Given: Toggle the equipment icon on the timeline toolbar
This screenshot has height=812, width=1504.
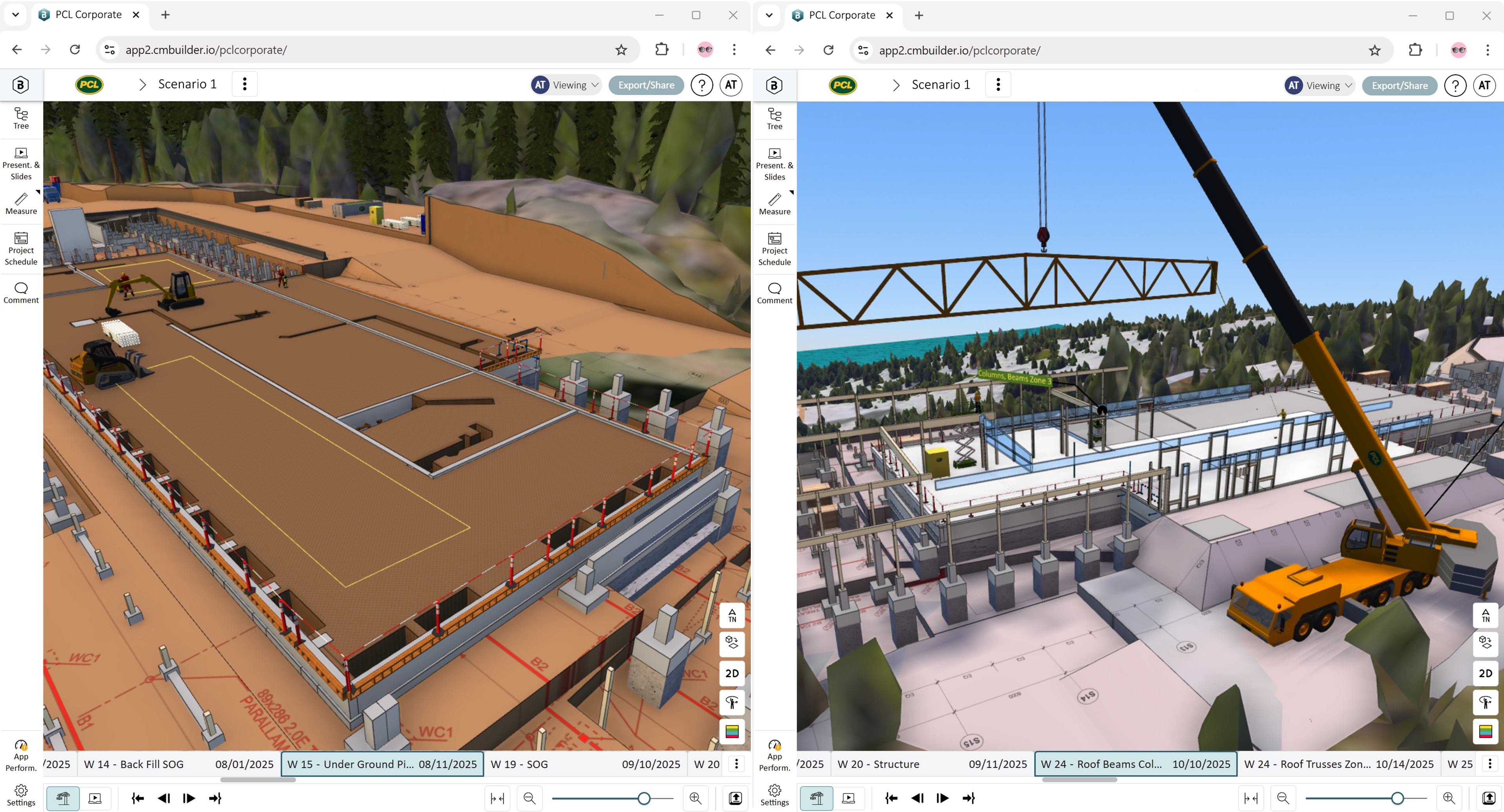Looking at the screenshot, I should click(63, 798).
